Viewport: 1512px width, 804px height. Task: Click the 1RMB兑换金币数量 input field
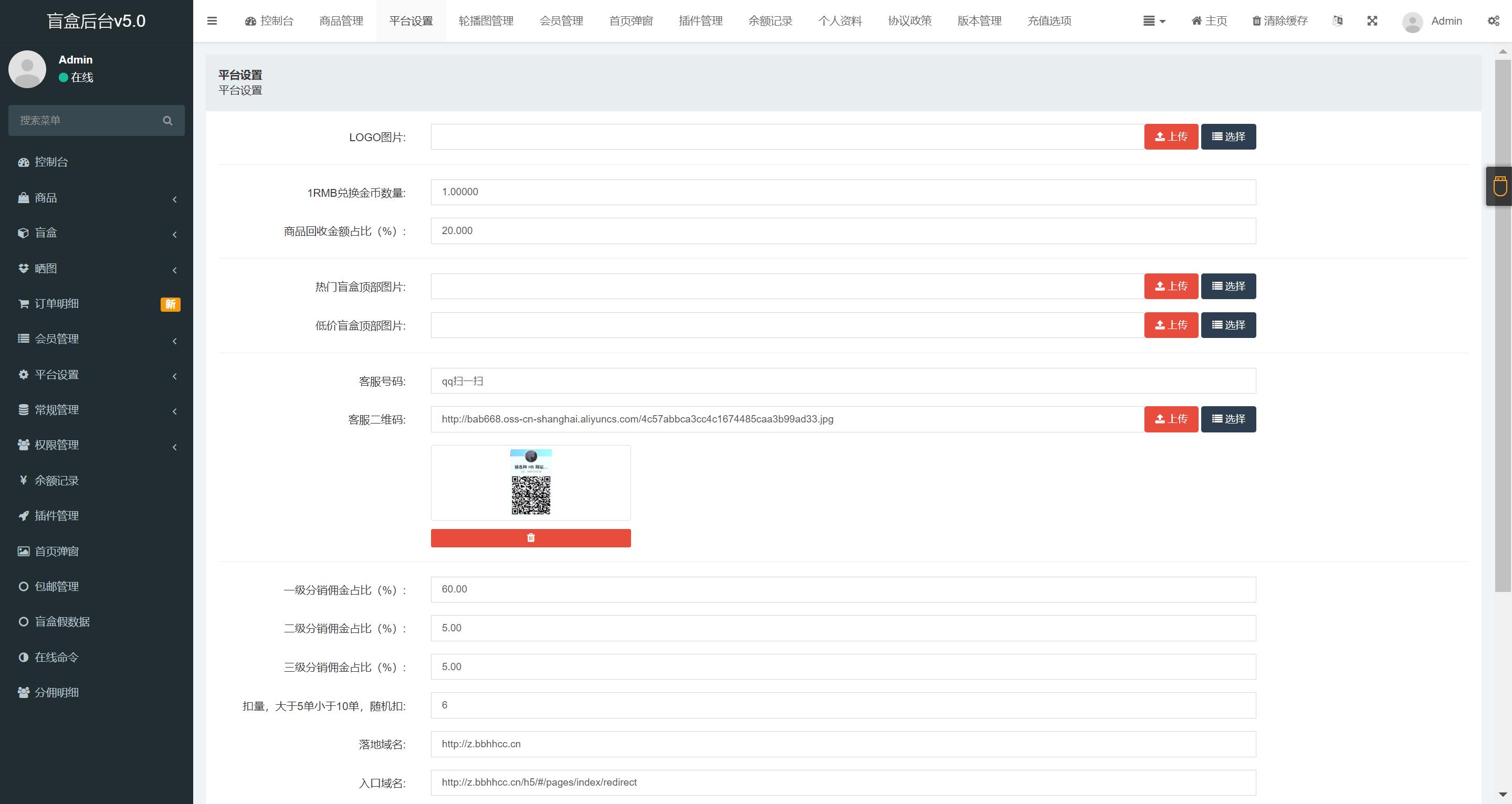[843, 192]
